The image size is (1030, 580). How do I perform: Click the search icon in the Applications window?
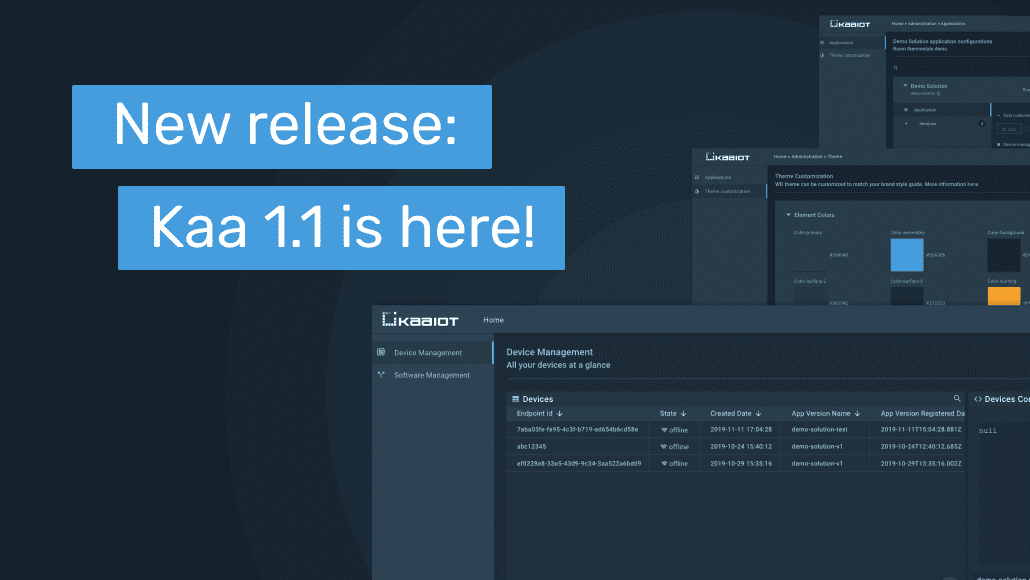[895, 68]
